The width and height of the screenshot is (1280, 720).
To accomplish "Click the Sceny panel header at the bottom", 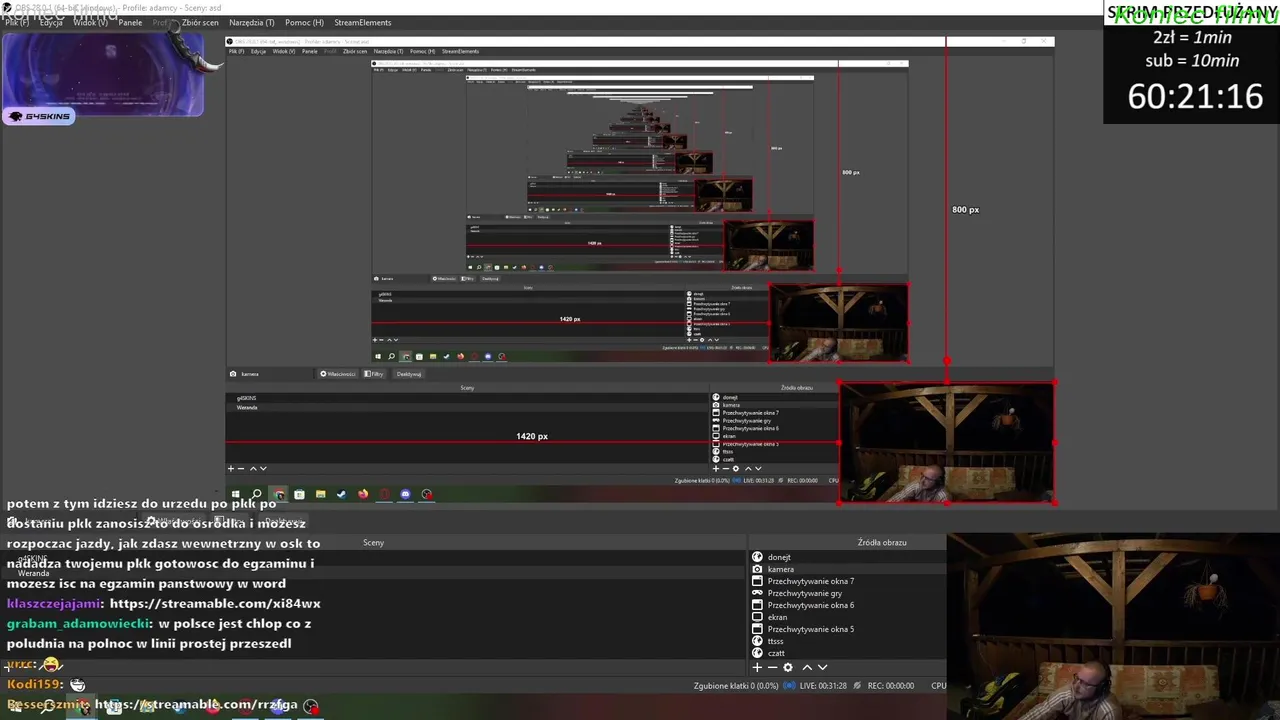I will [x=373, y=542].
